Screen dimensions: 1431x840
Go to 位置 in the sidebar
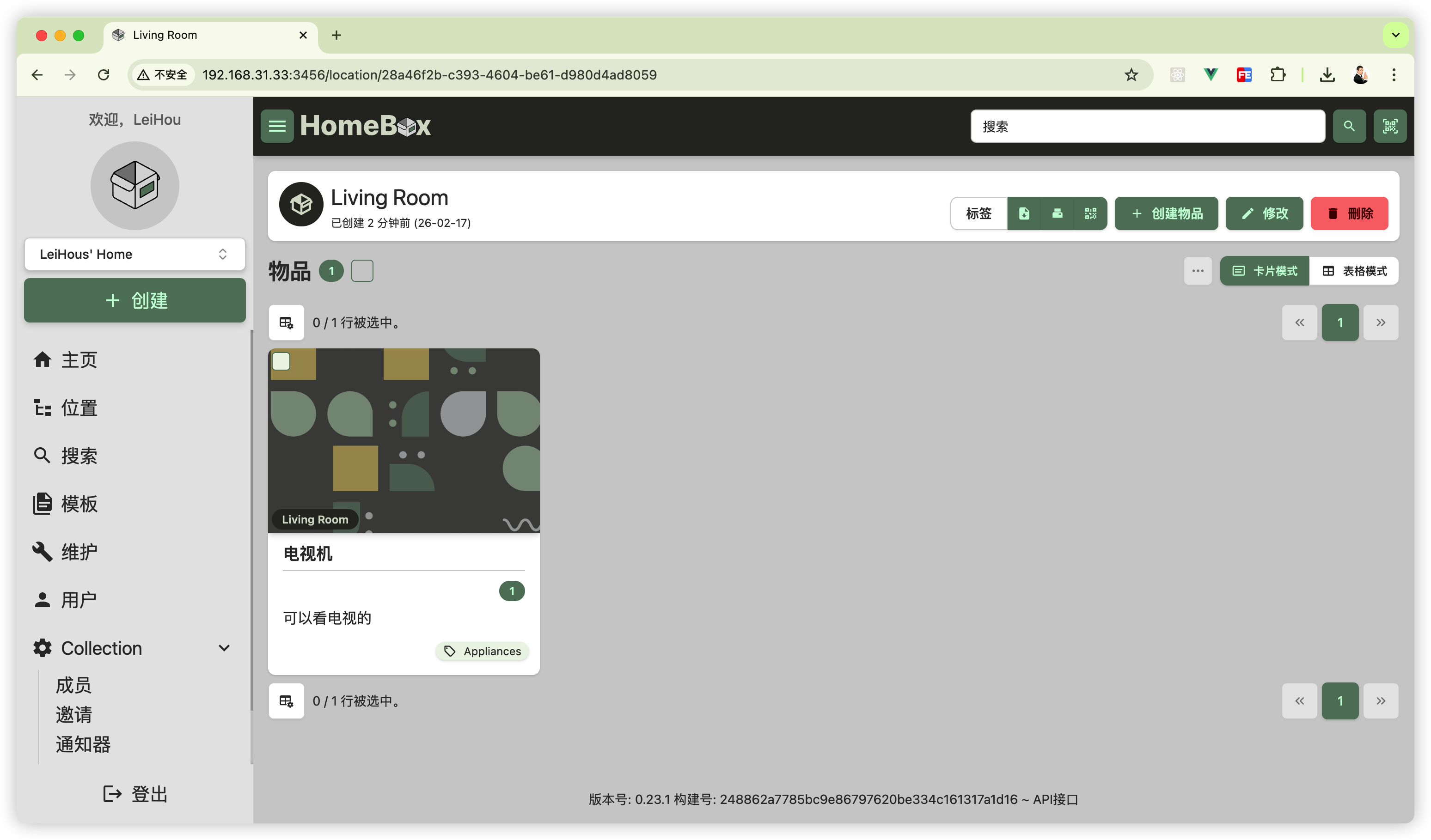click(79, 408)
